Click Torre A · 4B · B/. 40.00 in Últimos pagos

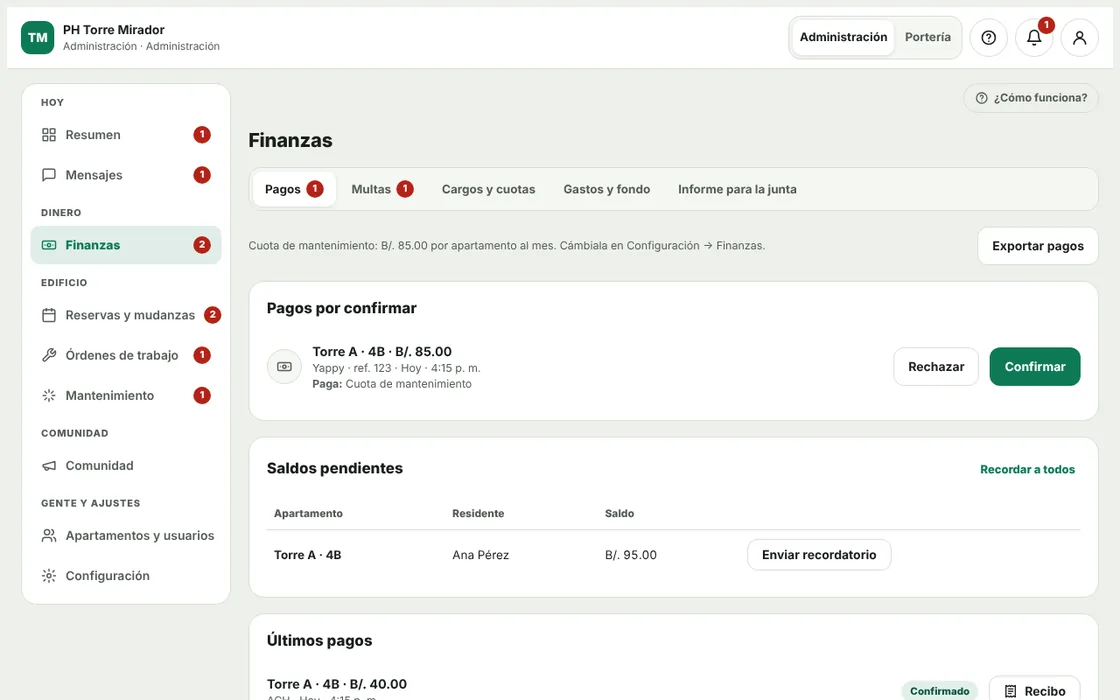pos(336,684)
